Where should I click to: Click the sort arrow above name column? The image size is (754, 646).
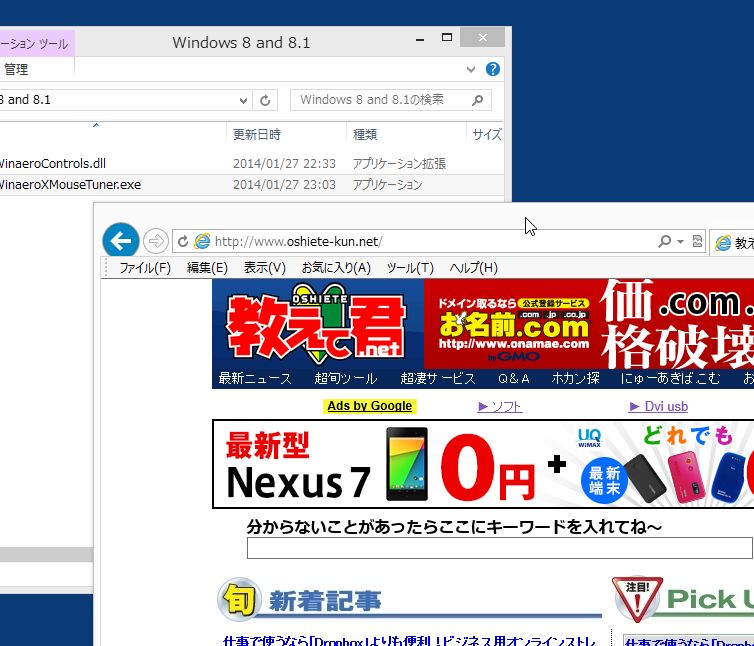pos(96,125)
